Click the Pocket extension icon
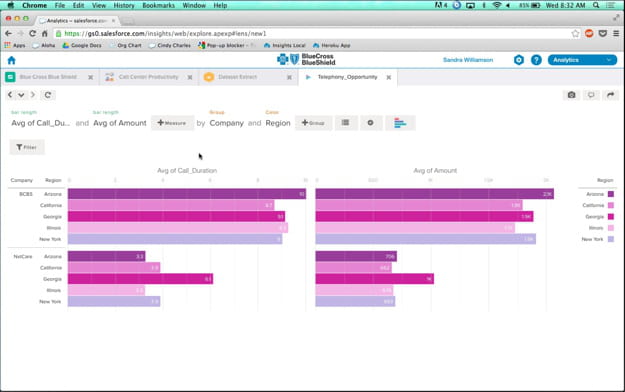 tap(603, 33)
